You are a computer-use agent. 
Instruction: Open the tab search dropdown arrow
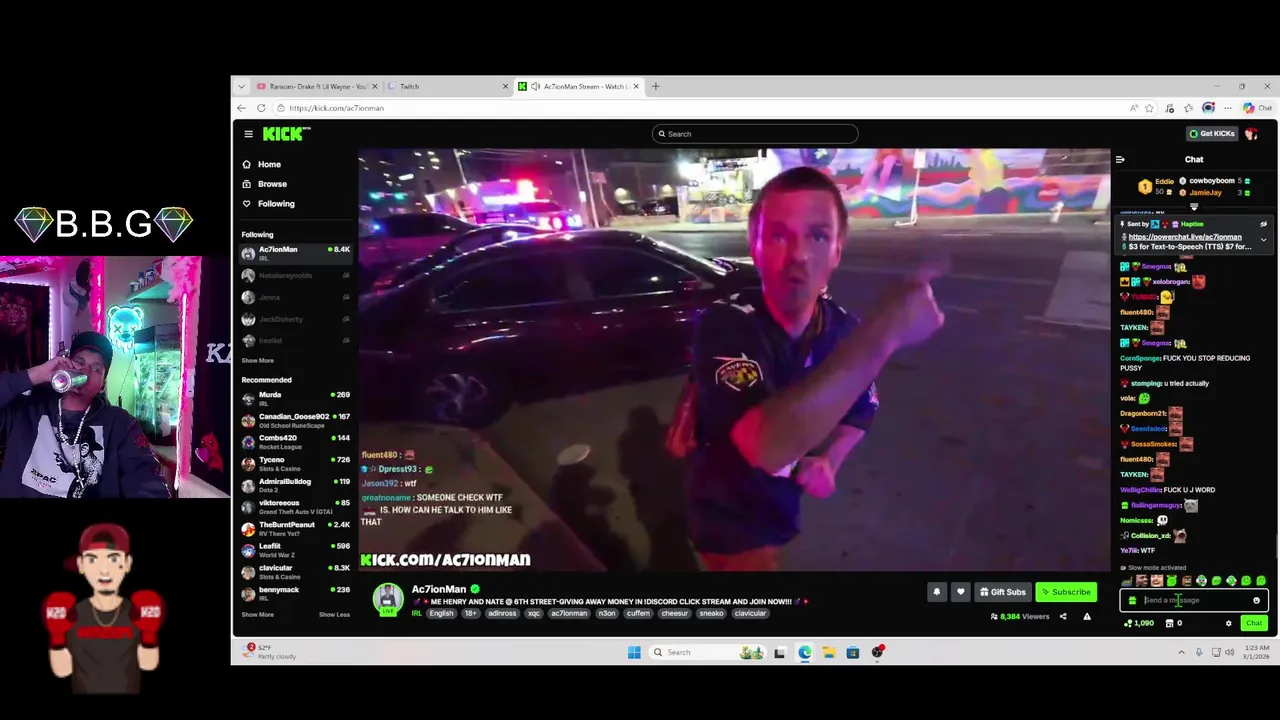pyautogui.click(x=241, y=86)
